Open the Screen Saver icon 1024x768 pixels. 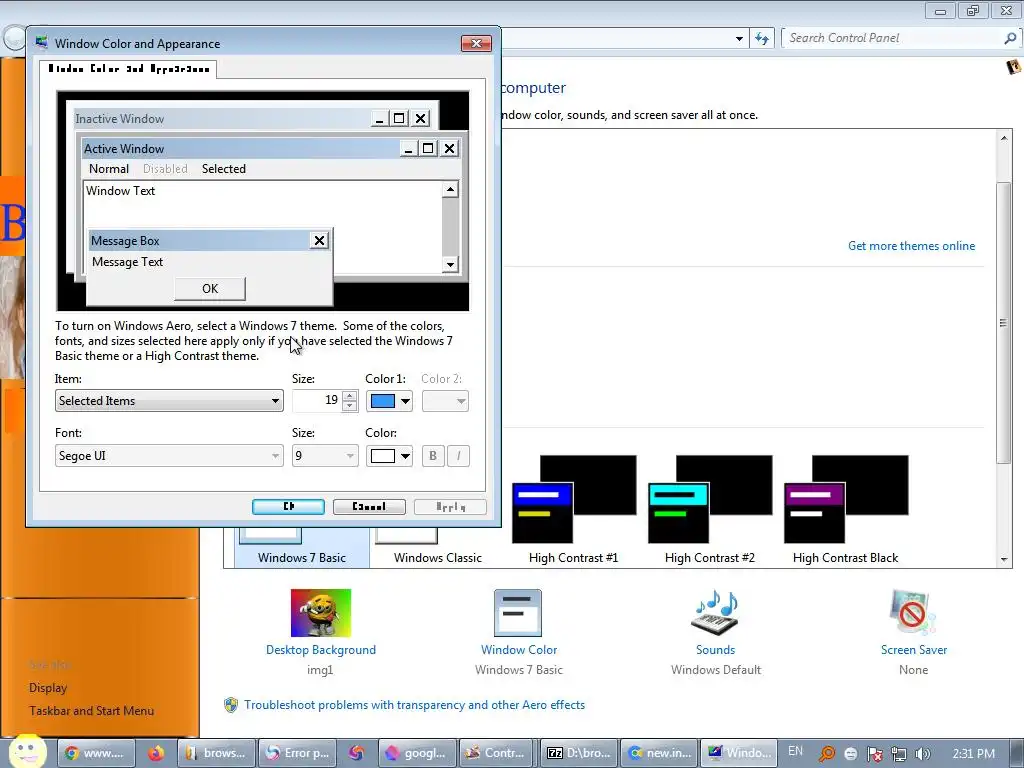click(x=913, y=613)
